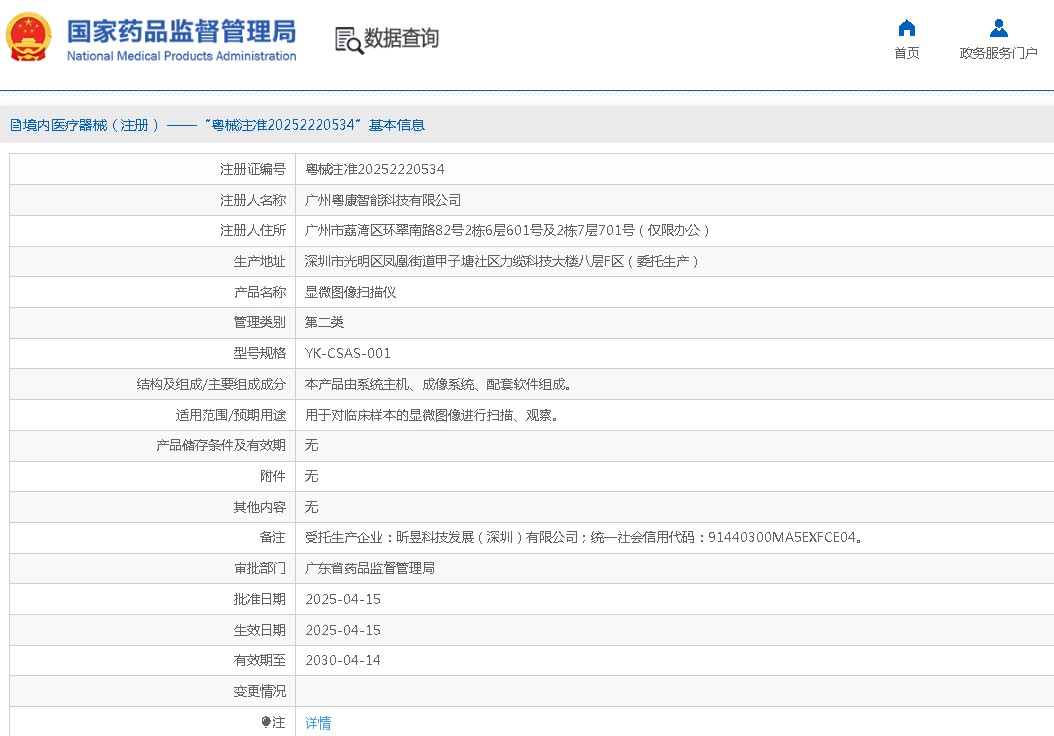Click the 政务服务门户 person icon

(998, 28)
